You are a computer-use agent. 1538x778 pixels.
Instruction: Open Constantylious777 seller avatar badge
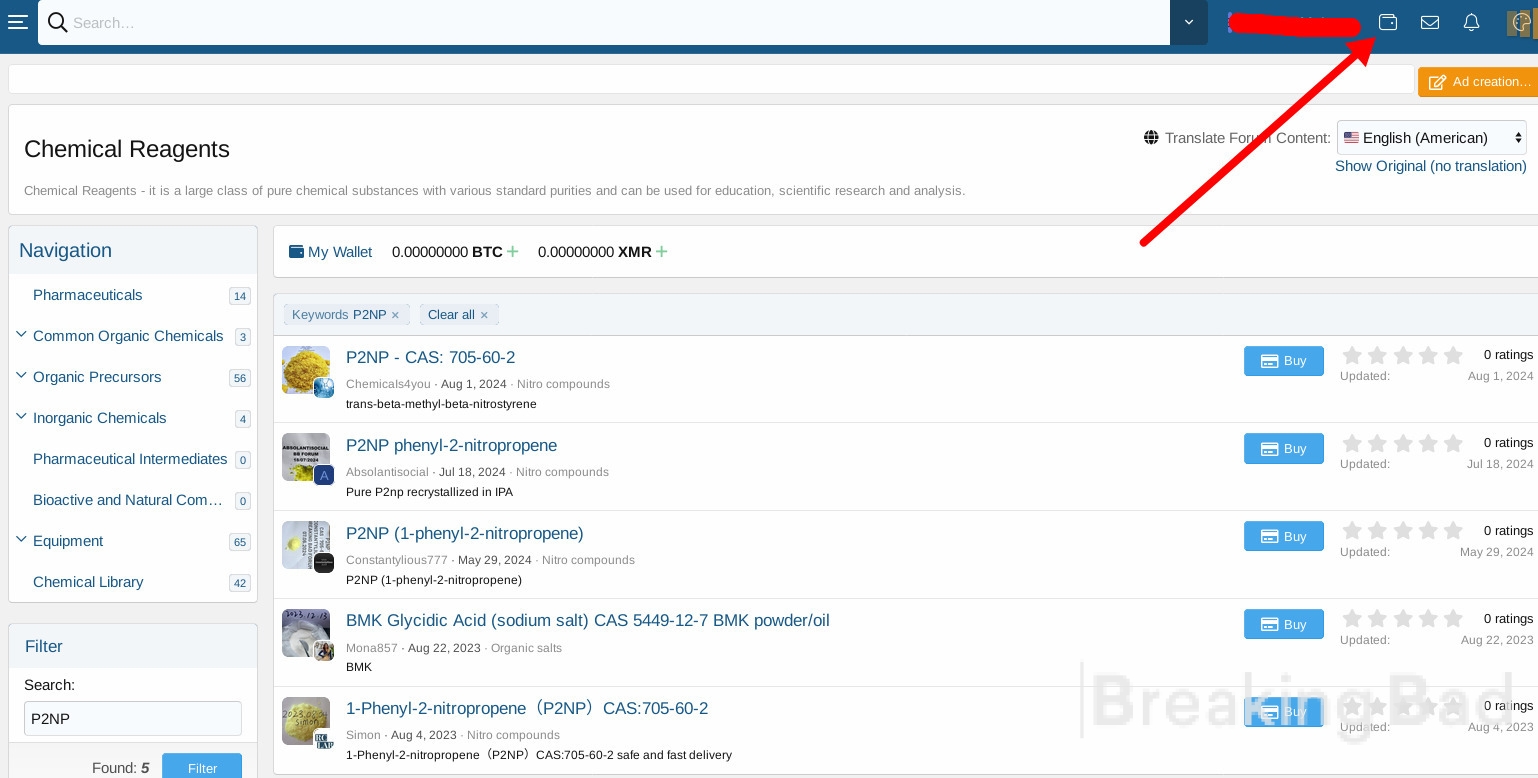point(323,563)
